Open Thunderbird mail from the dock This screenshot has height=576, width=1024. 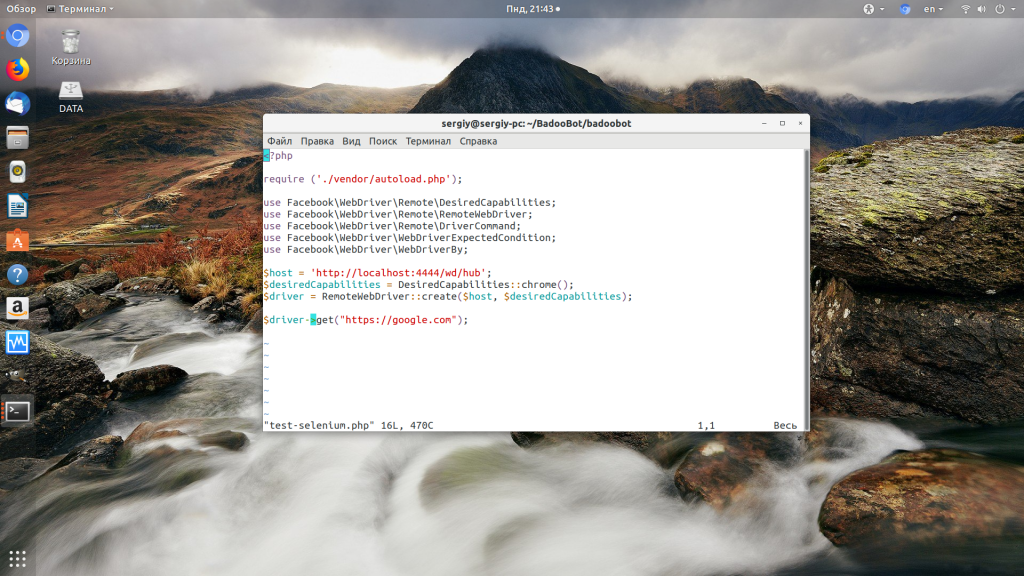17,104
